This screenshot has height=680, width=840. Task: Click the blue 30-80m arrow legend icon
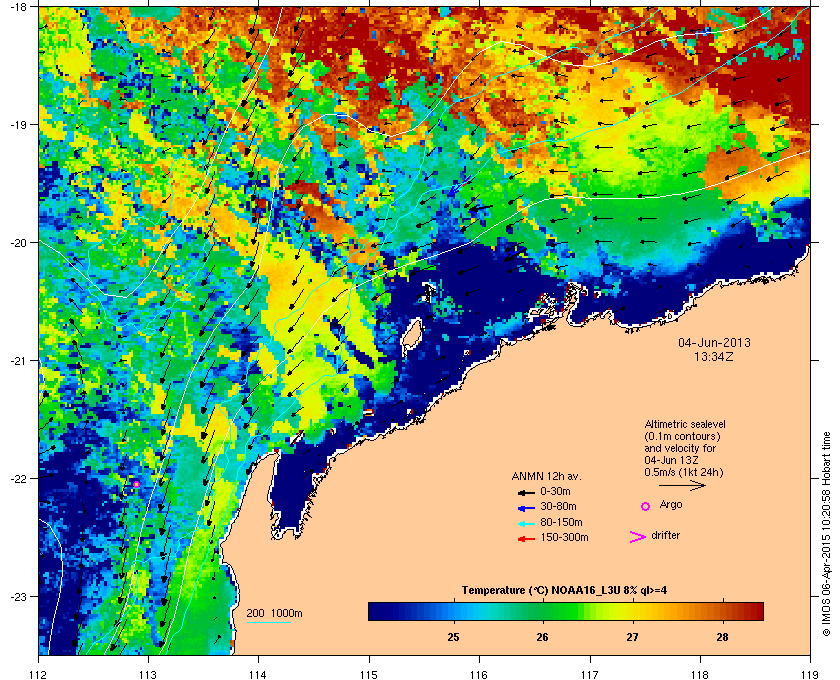[526, 508]
